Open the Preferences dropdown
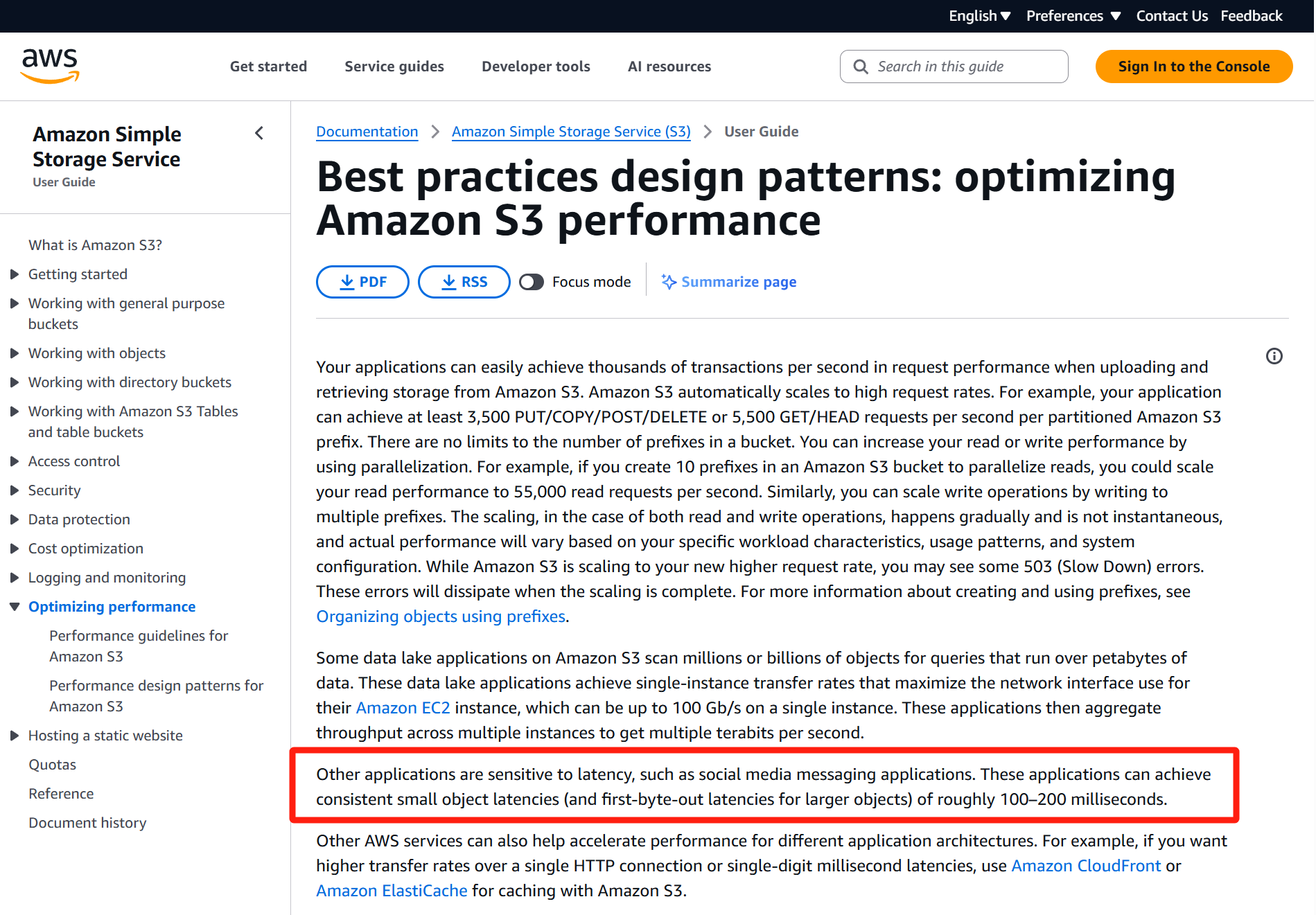1316x915 pixels. click(x=1073, y=16)
